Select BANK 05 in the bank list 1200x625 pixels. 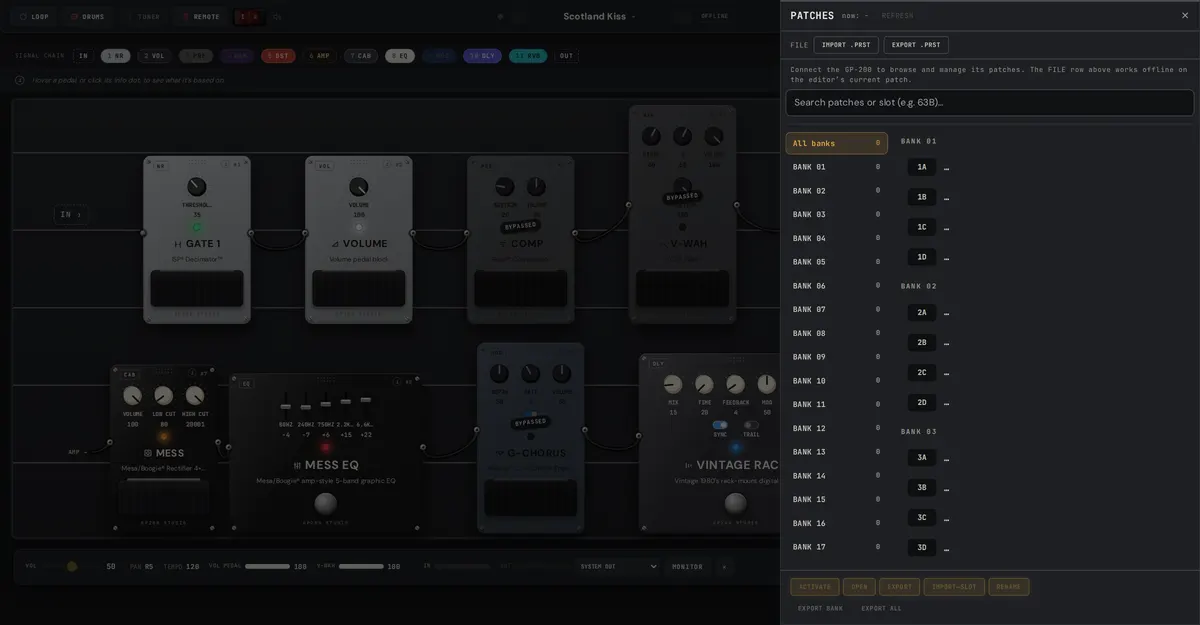coord(837,262)
